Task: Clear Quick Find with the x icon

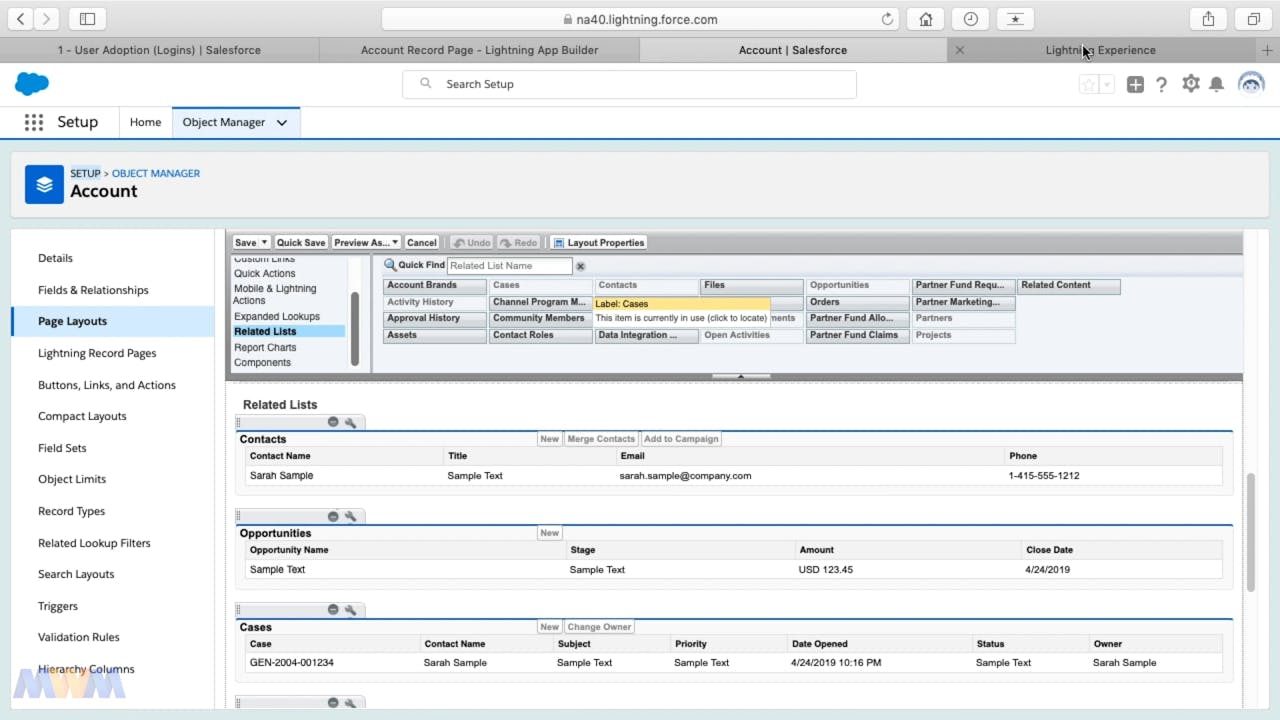Action: [580, 266]
